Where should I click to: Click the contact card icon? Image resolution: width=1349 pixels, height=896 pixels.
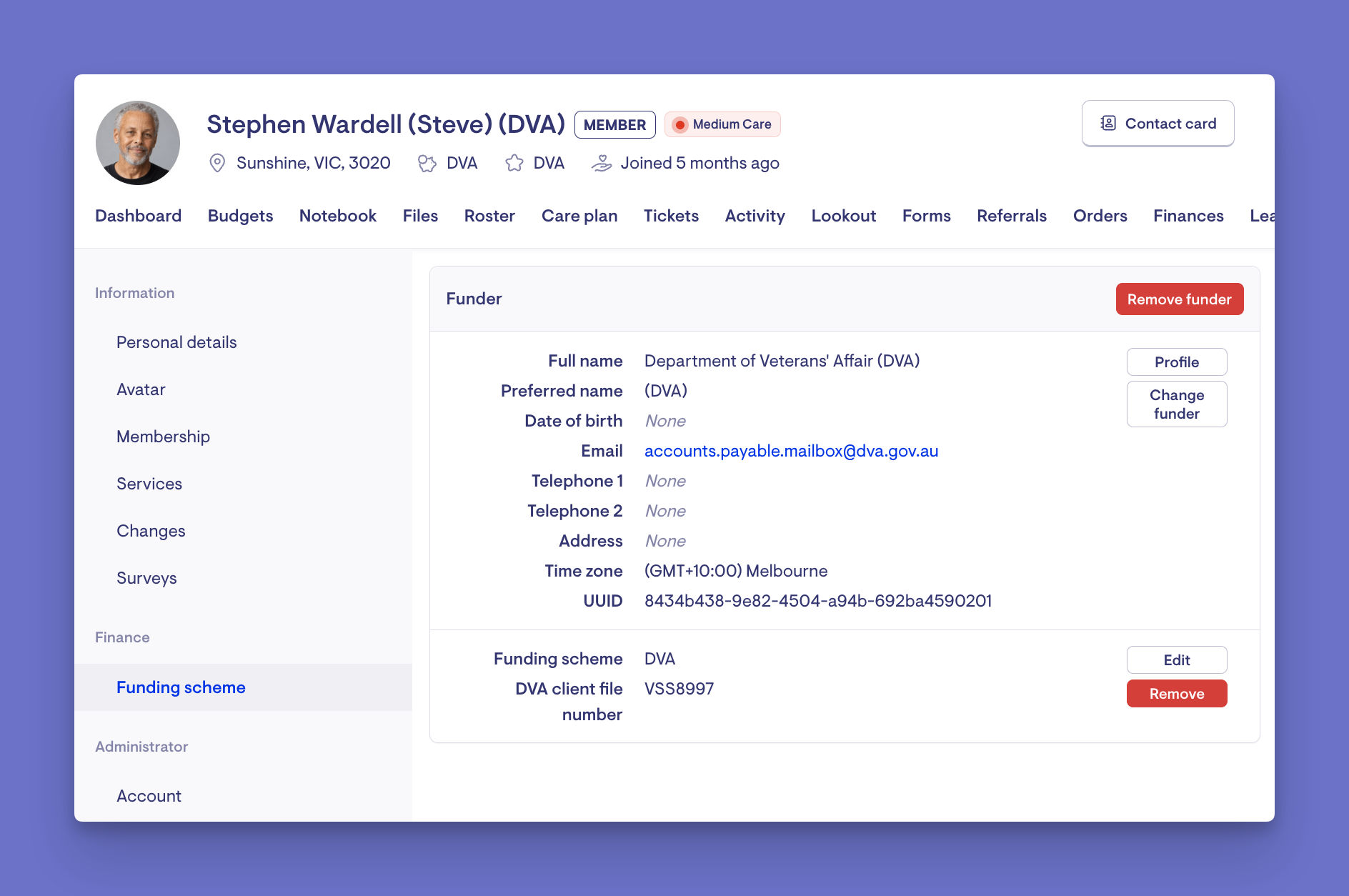coord(1108,123)
